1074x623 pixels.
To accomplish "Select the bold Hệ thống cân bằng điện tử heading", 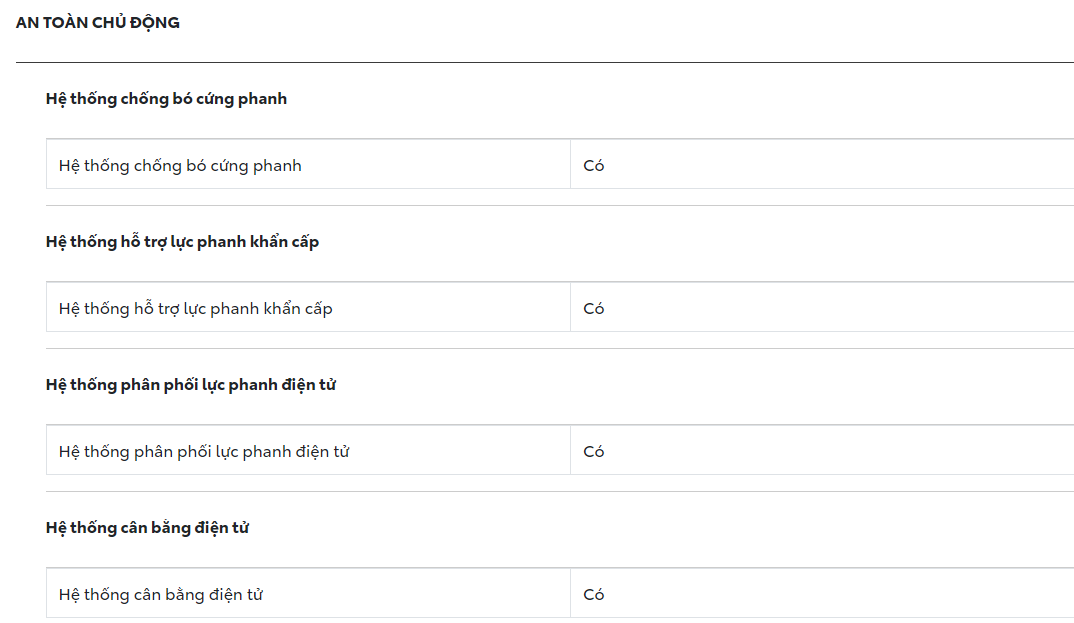I will (x=147, y=528).
